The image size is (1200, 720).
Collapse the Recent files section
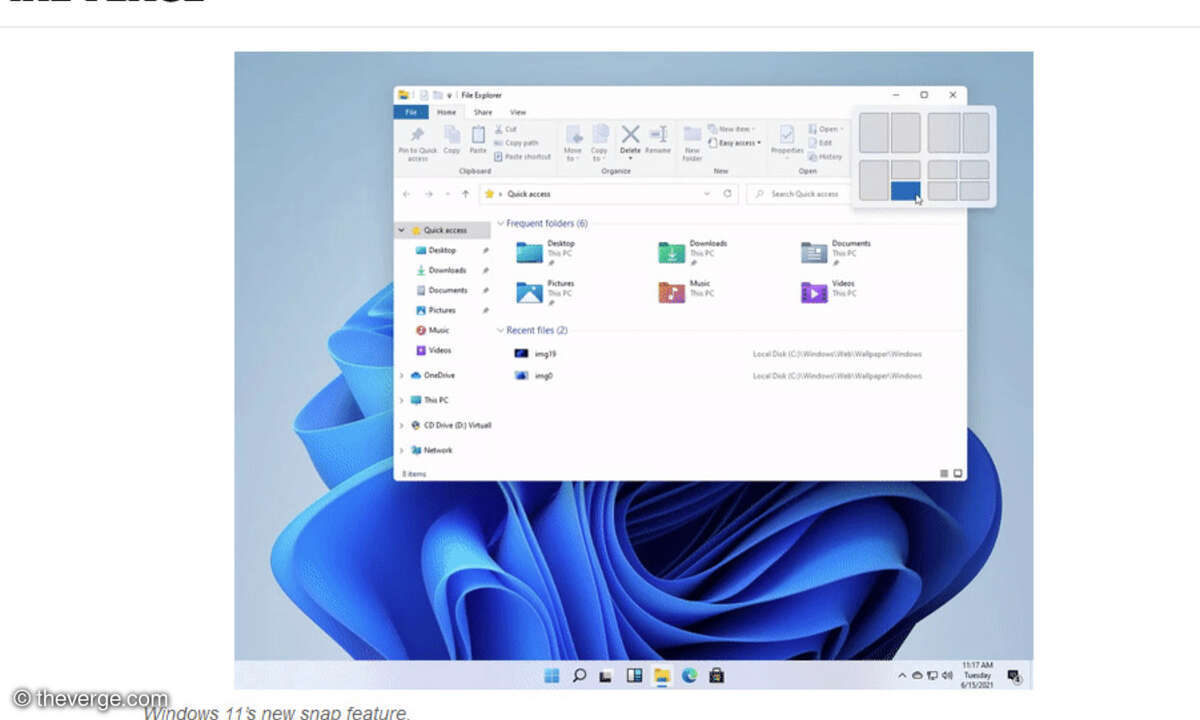click(501, 330)
